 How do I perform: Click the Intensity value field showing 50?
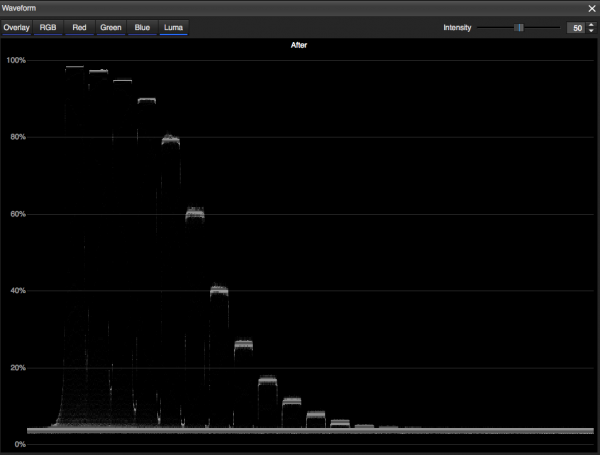576,28
